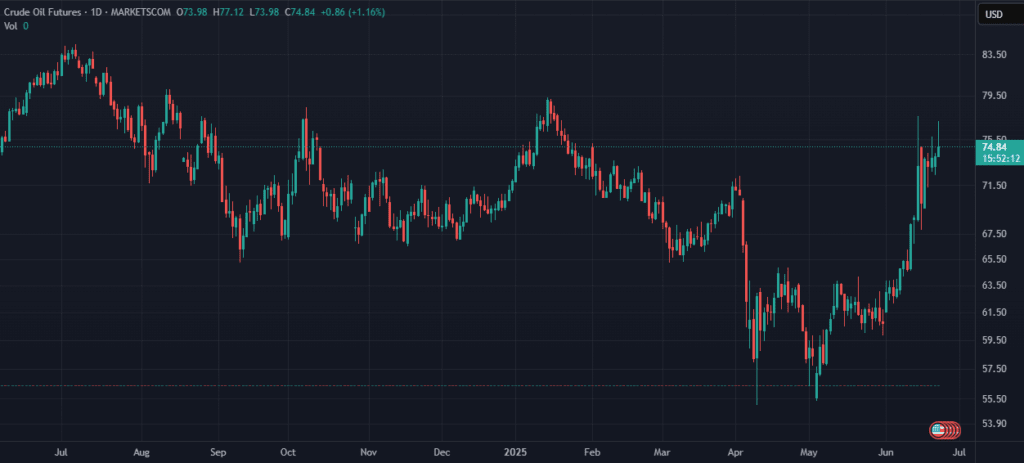Click the US flag economic event icon
The image size is (1024, 463).
click(x=938, y=430)
